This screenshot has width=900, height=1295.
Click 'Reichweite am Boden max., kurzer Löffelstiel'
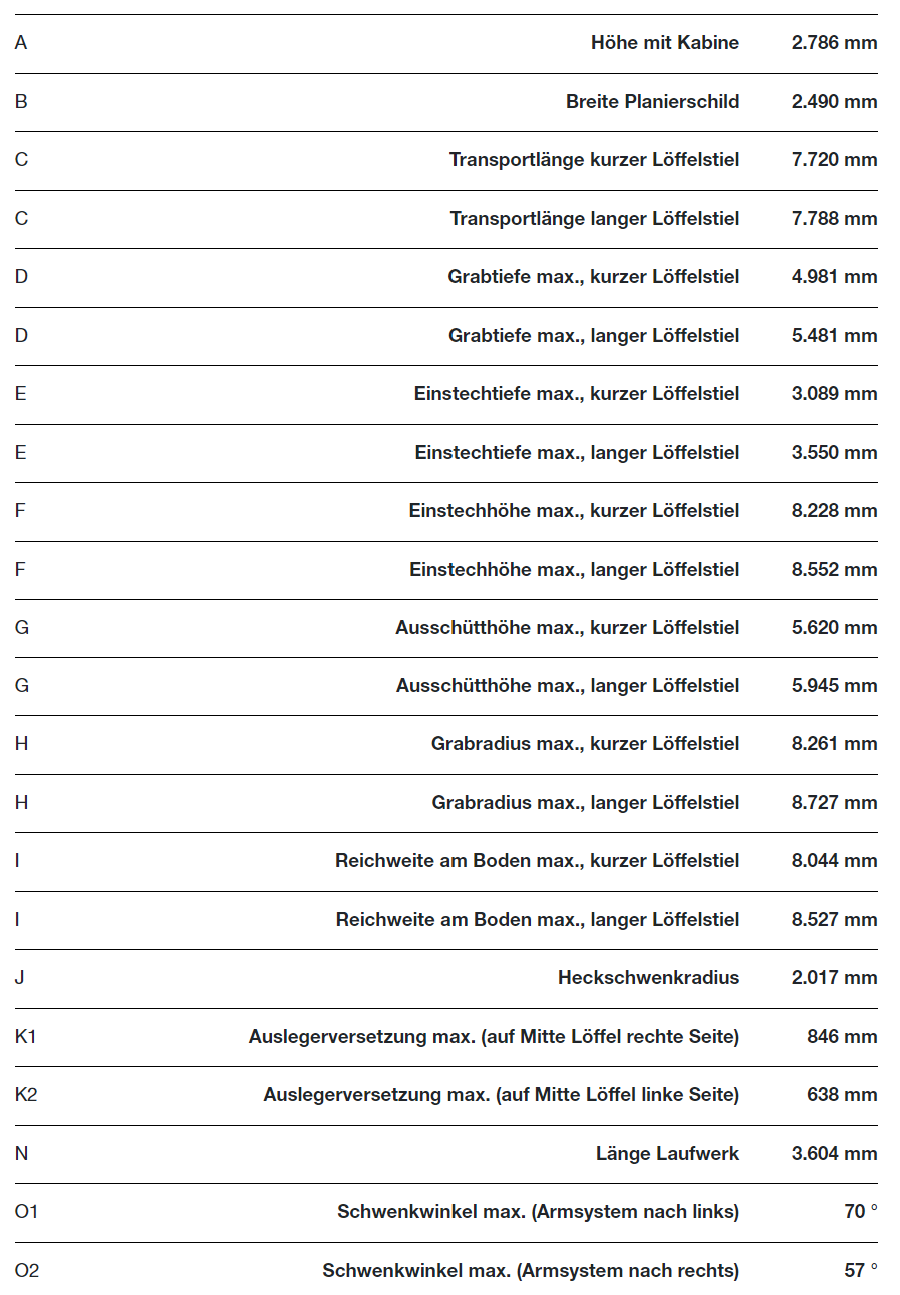point(537,860)
